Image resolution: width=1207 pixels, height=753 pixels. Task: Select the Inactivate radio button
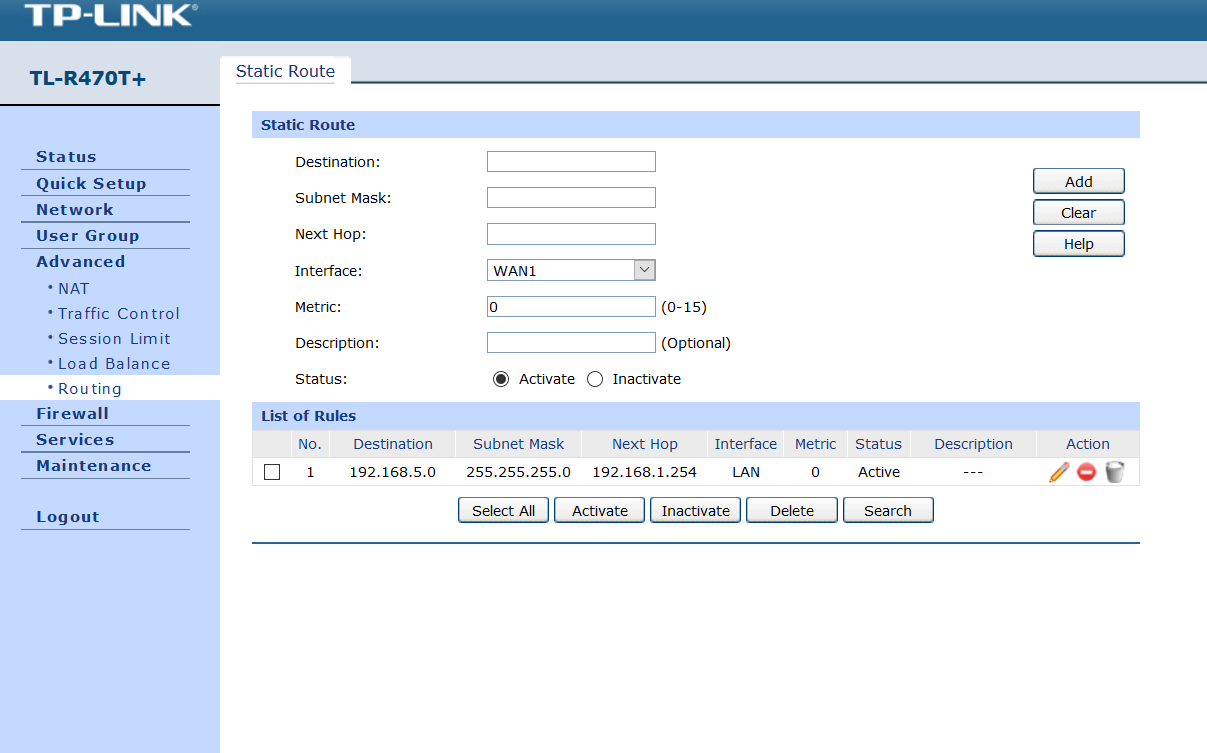click(x=595, y=379)
